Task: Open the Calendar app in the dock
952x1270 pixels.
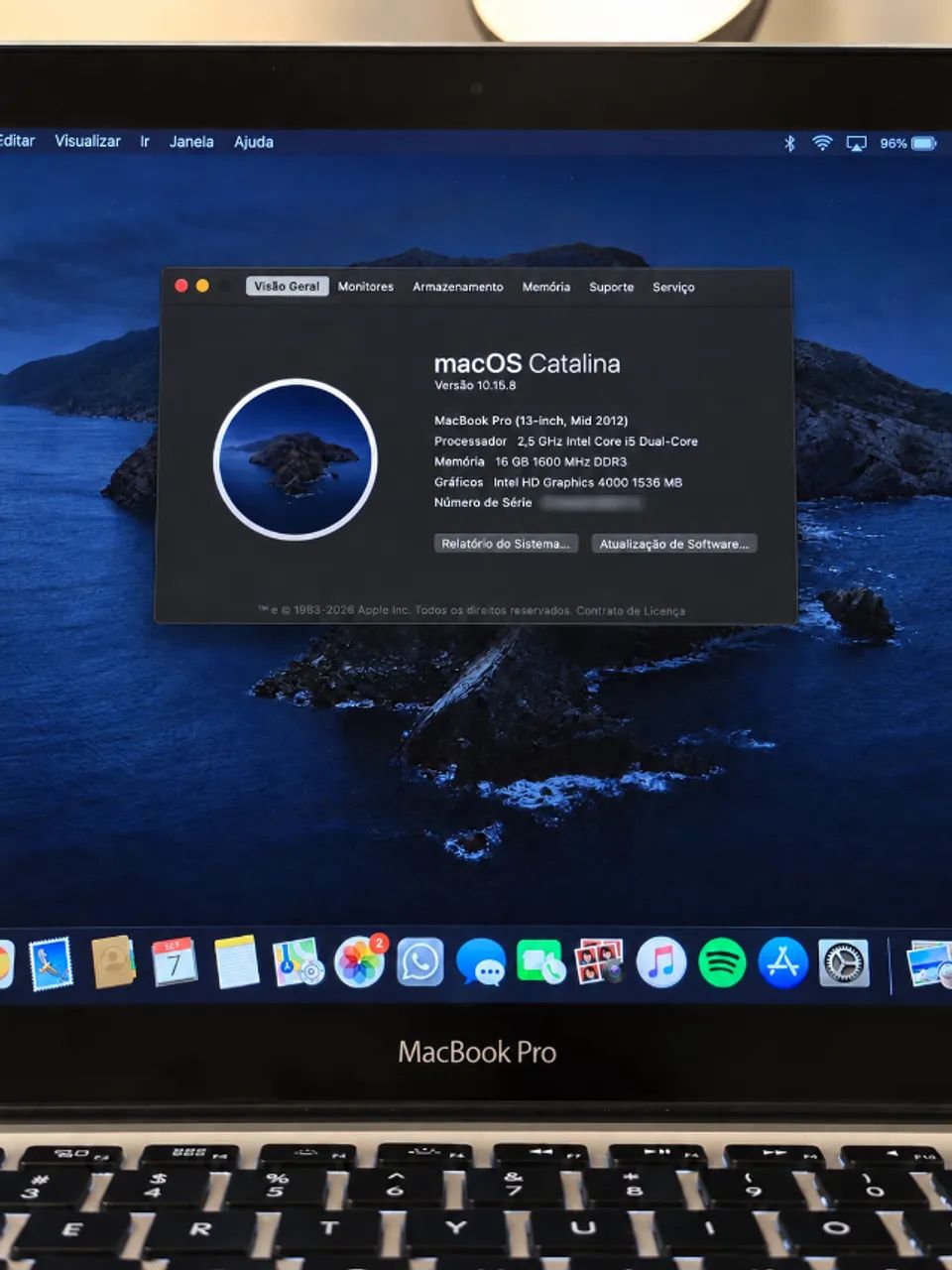Action: pyautogui.click(x=174, y=962)
